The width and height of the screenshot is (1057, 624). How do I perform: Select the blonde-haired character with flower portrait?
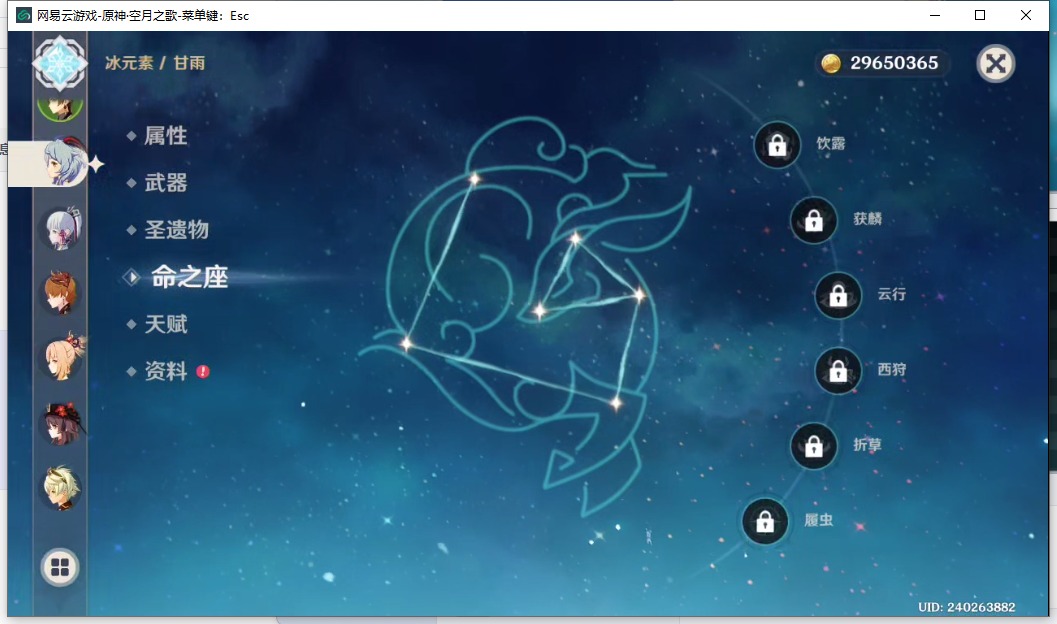(63, 357)
